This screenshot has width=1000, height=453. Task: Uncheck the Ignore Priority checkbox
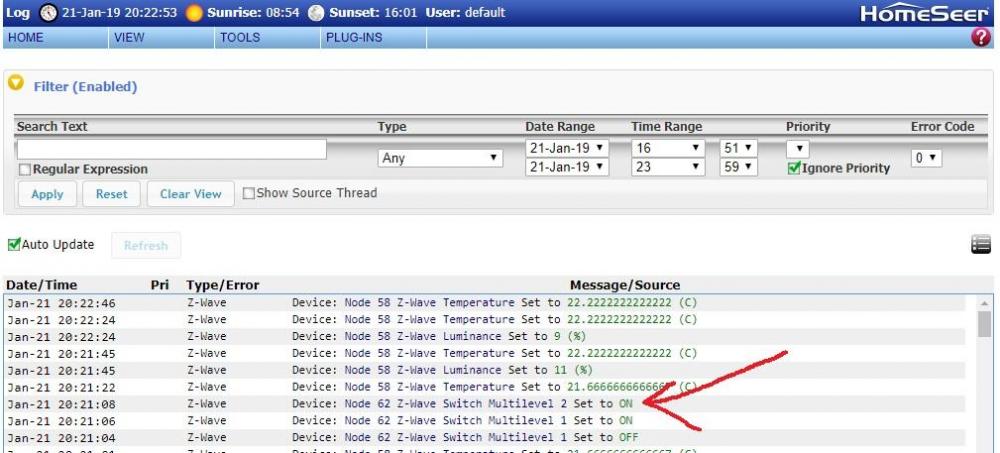794,168
